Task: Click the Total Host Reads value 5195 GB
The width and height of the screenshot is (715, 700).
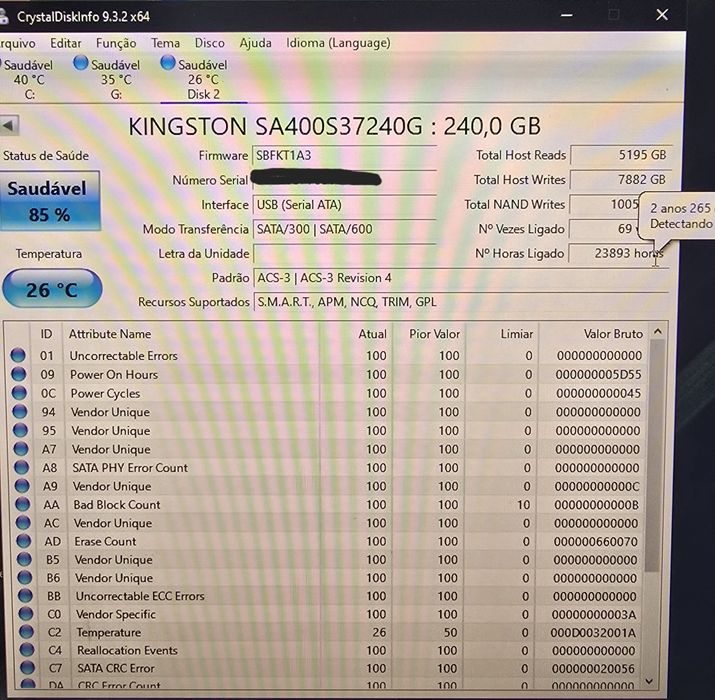Action: [x=620, y=155]
